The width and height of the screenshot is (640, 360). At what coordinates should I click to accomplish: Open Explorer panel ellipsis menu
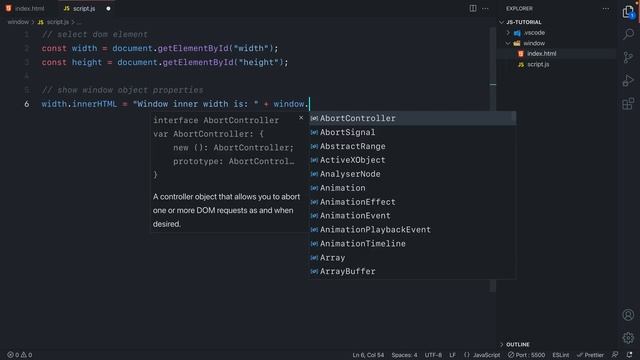click(606, 8)
